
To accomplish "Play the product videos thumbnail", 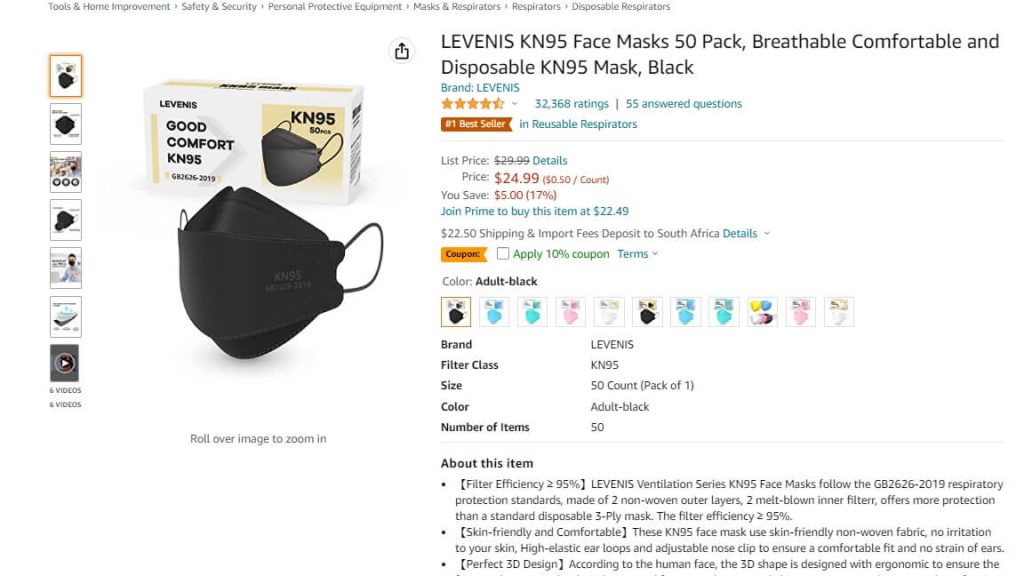I will [65, 363].
